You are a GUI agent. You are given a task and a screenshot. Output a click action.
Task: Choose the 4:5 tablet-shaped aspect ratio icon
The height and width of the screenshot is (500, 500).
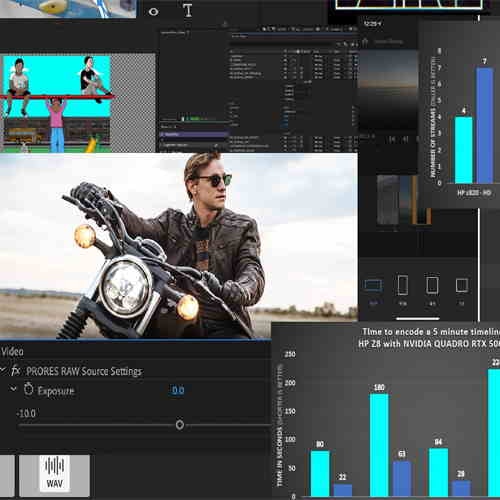pos(432,286)
